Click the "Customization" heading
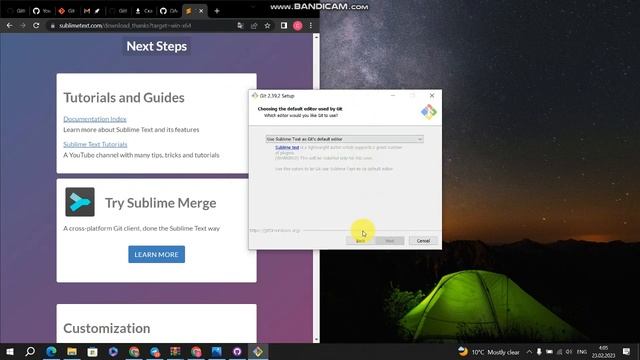The width and height of the screenshot is (640, 360). coord(107,328)
